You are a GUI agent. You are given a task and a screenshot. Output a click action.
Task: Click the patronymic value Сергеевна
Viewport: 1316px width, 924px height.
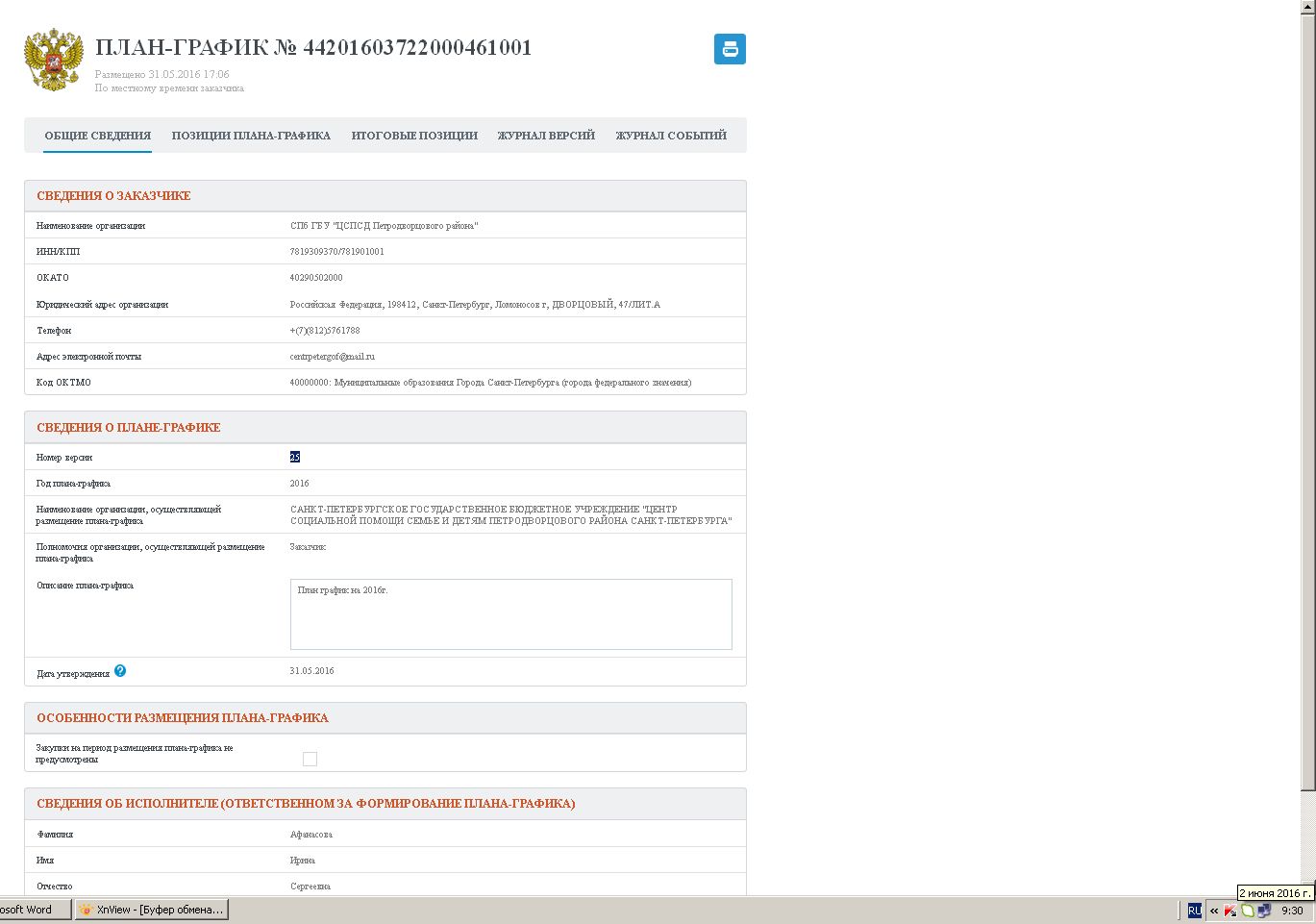310,887
